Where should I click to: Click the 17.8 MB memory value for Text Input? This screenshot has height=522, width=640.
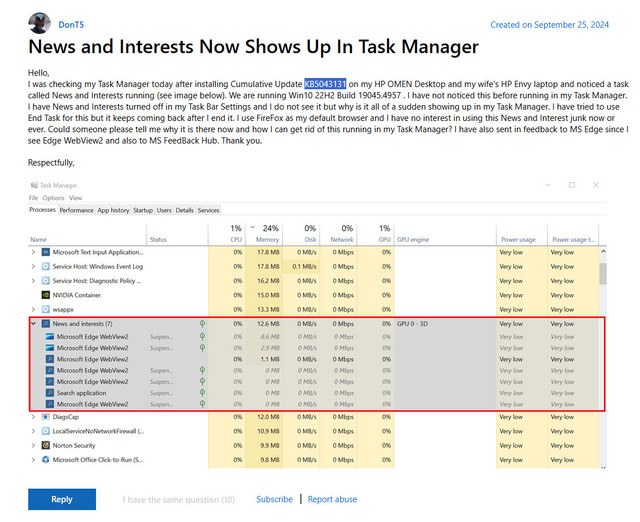click(x=268, y=252)
